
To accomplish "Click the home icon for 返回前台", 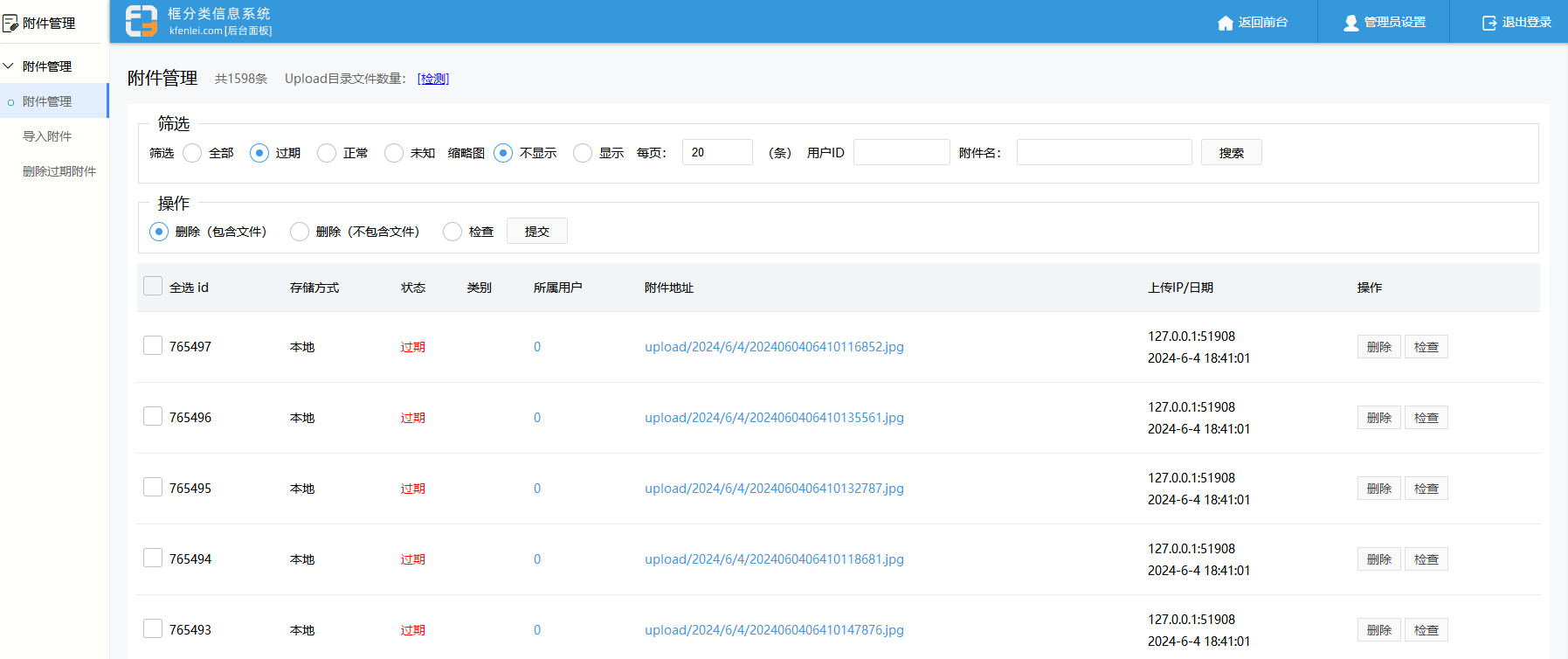I will coord(1225,23).
